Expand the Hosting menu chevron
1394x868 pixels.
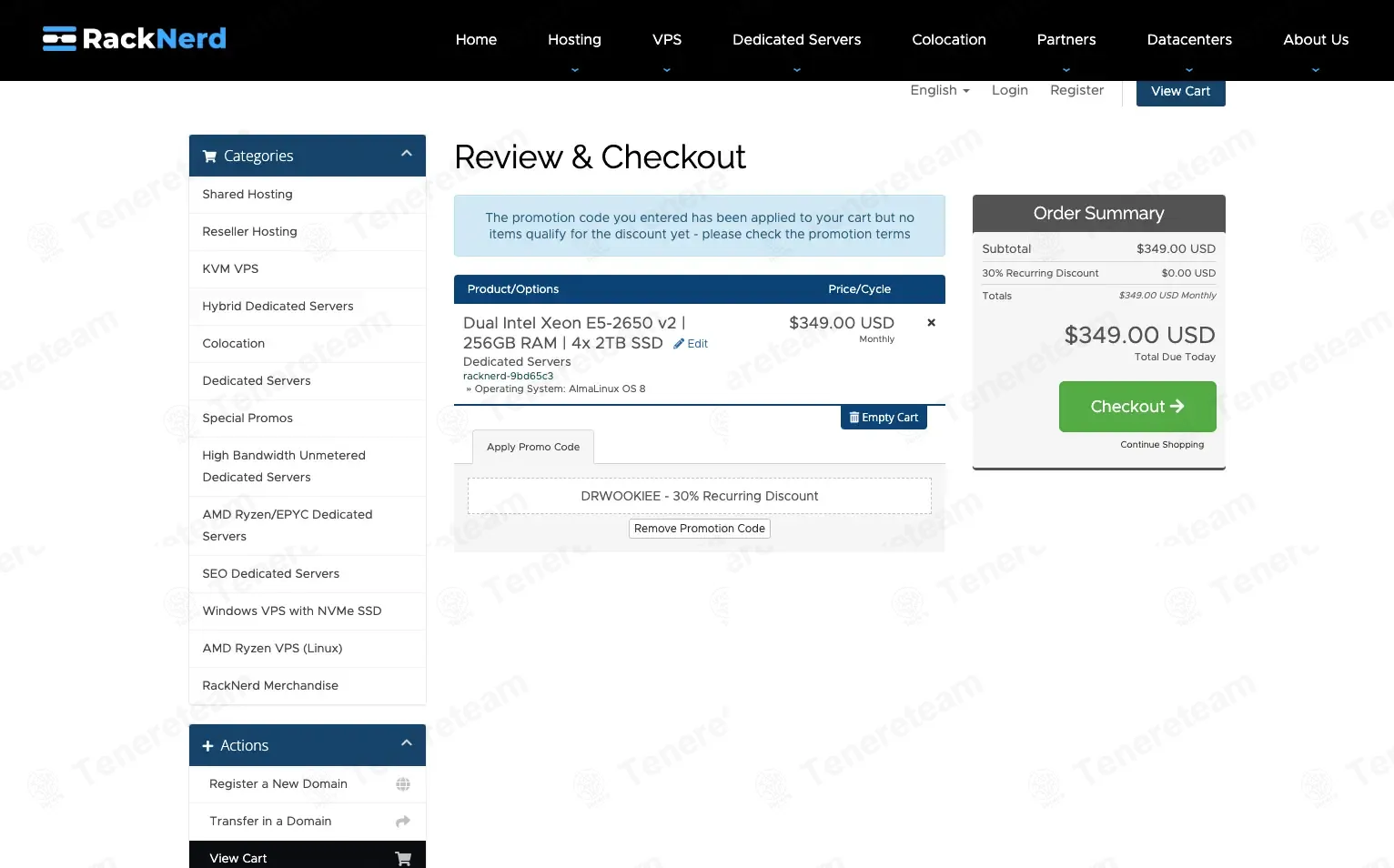pyautogui.click(x=574, y=69)
